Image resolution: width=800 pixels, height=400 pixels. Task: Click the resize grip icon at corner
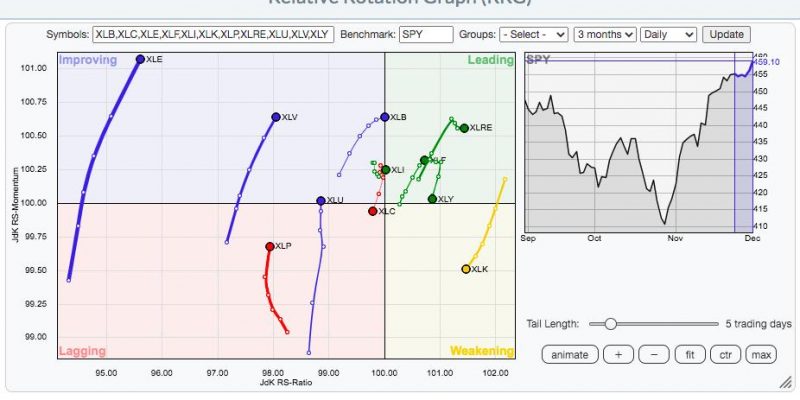pos(785,382)
